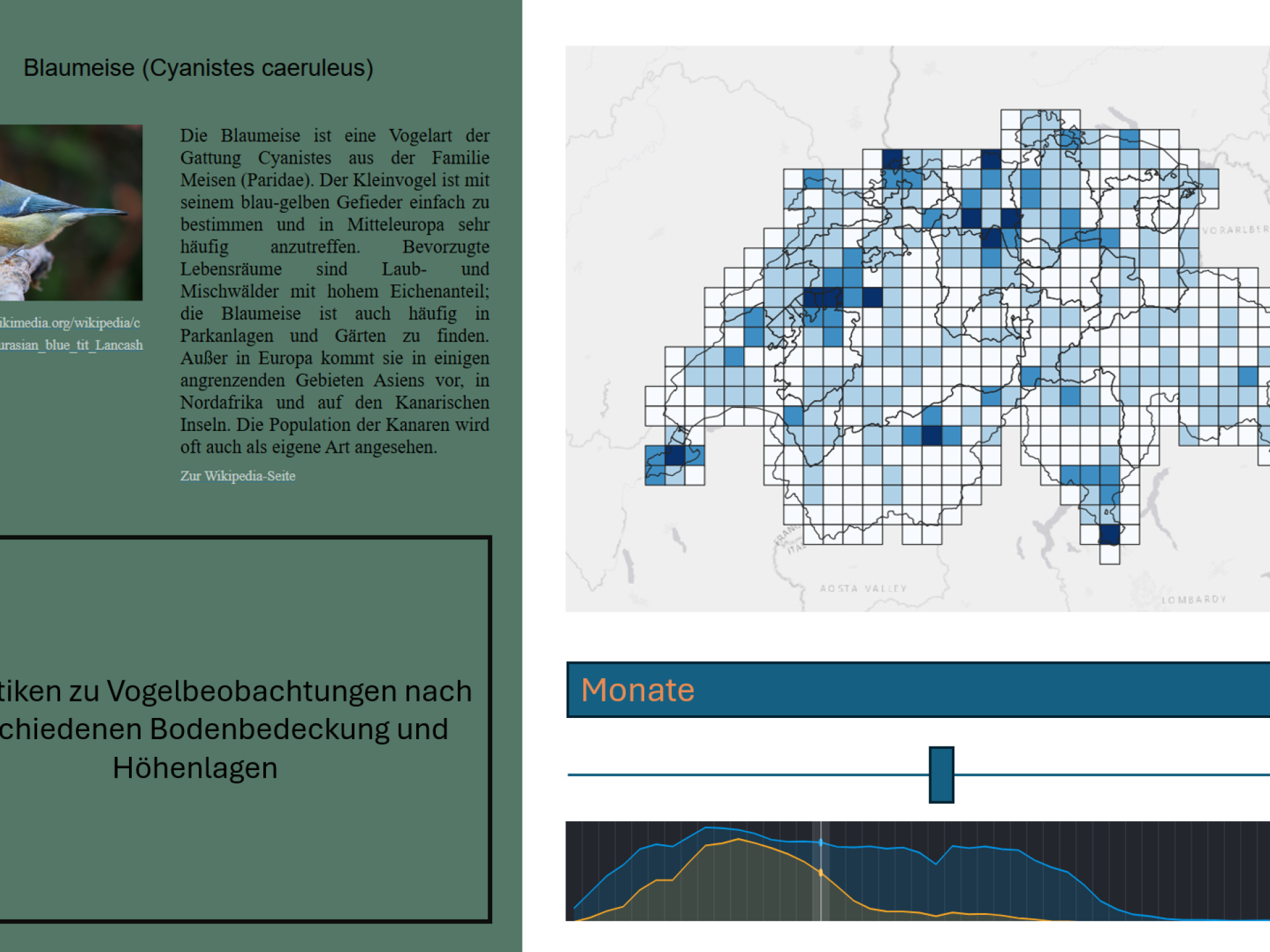Viewport: 1270px width, 952px height.
Task: Click the lone white cell below Ticino
Action: point(1109,555)
